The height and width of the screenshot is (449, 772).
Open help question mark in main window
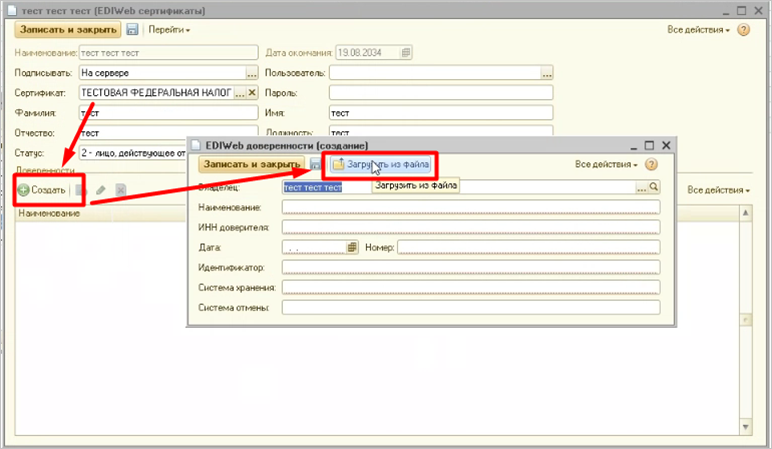tap(743, 30)
